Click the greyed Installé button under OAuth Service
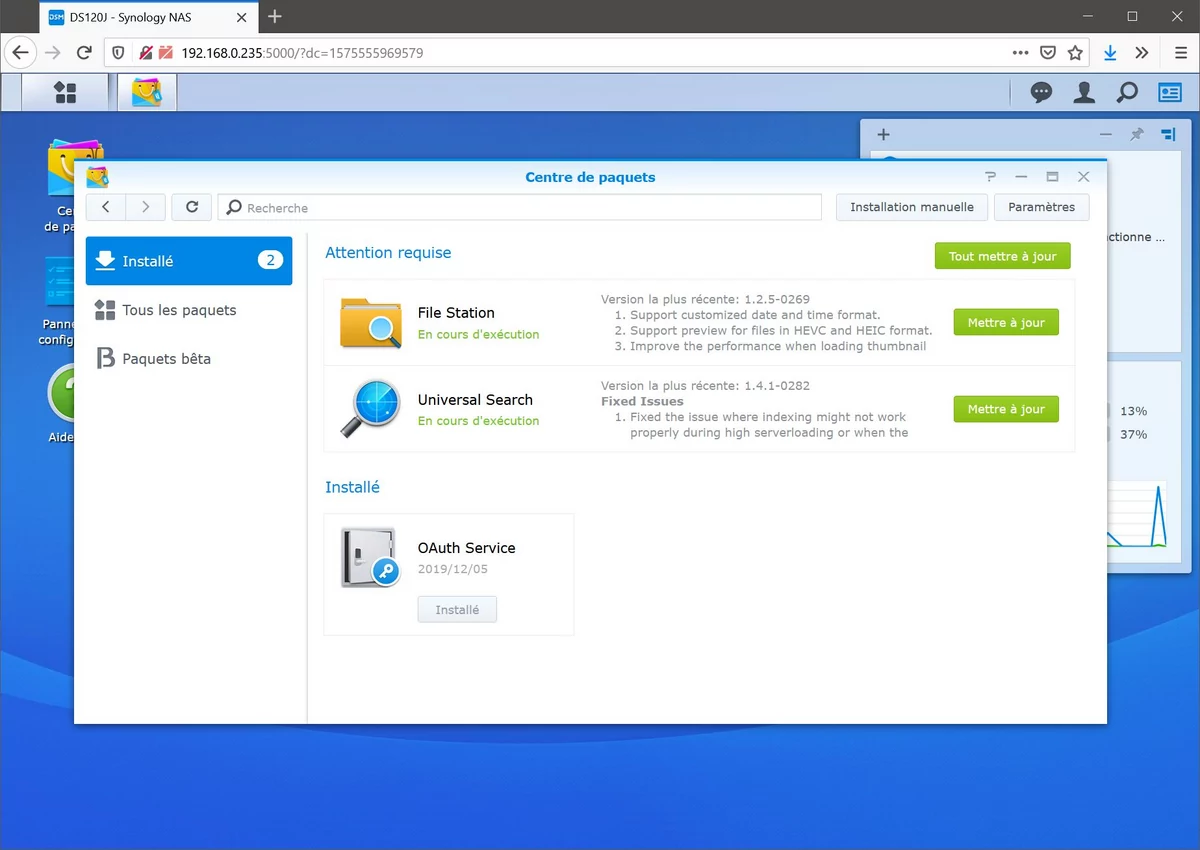The height and width of the screenshot is (850, 1200). pyautogui.click(x=457, y=609)
